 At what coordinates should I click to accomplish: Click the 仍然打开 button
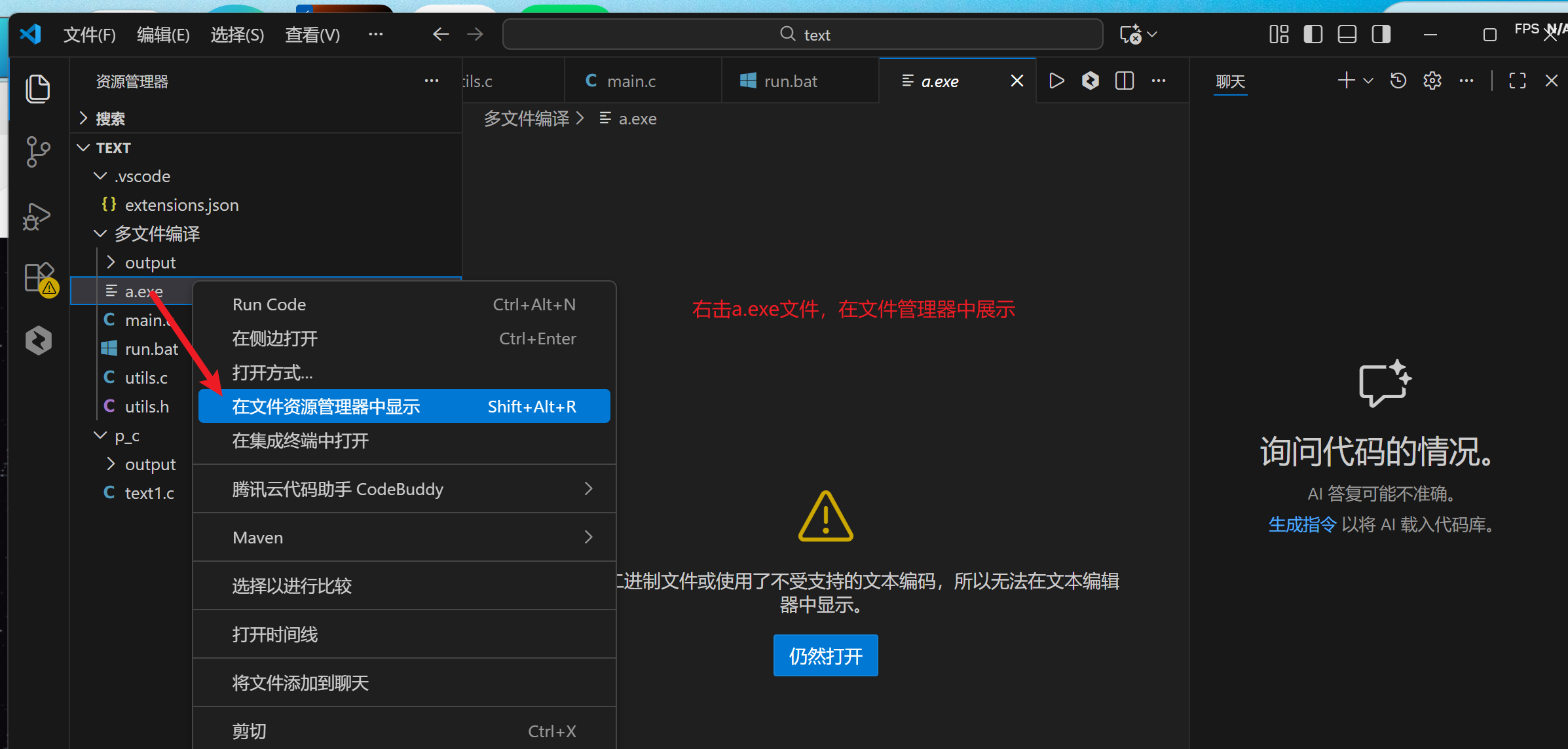(x=825, y=655)
